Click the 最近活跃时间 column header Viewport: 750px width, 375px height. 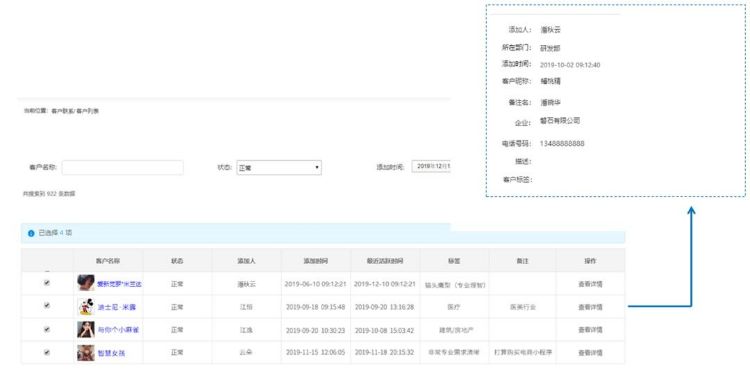tap(385, 261)
